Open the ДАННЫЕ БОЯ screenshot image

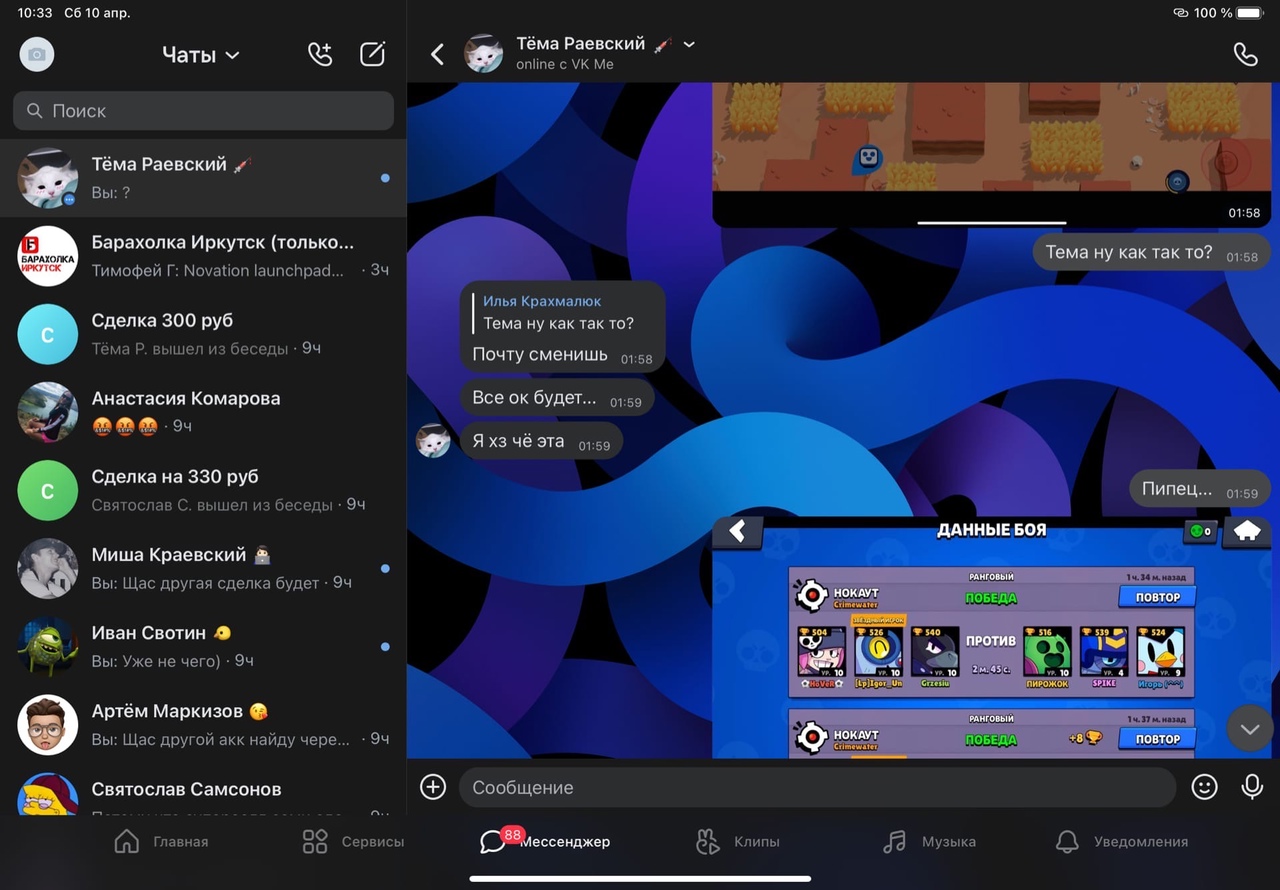990,640
